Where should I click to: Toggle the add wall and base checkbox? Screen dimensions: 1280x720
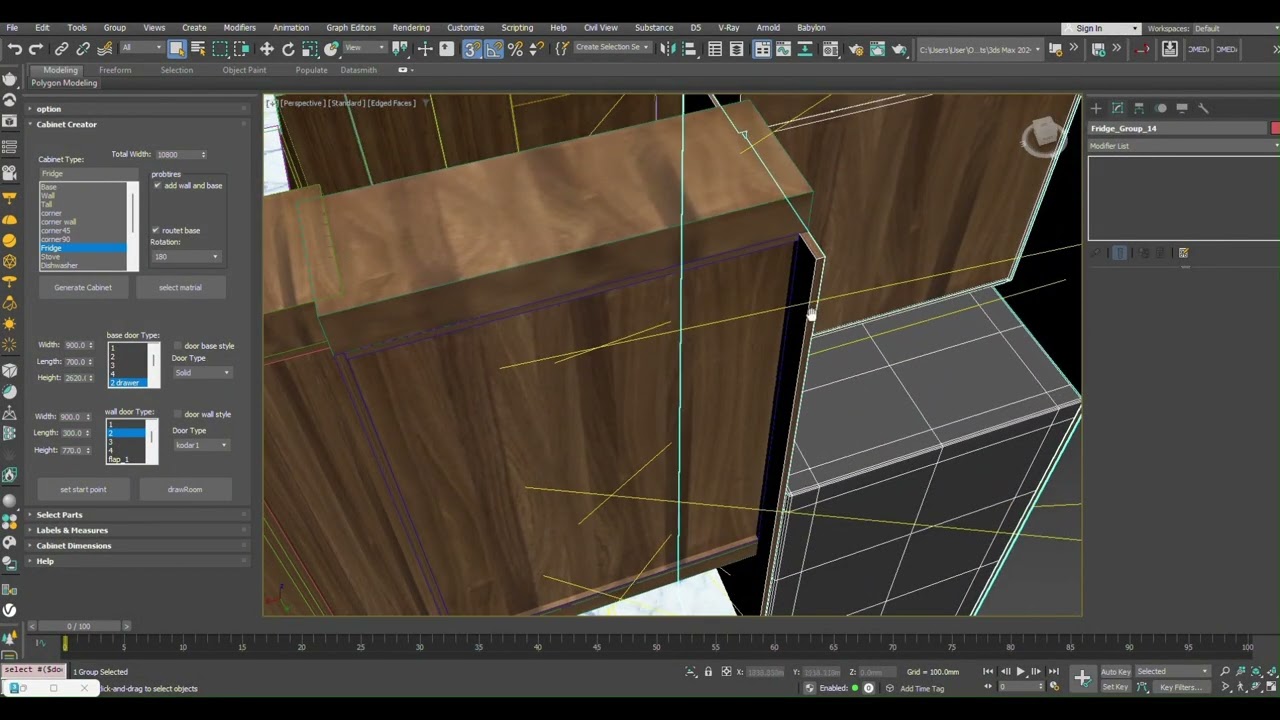(x=157, y=186)
